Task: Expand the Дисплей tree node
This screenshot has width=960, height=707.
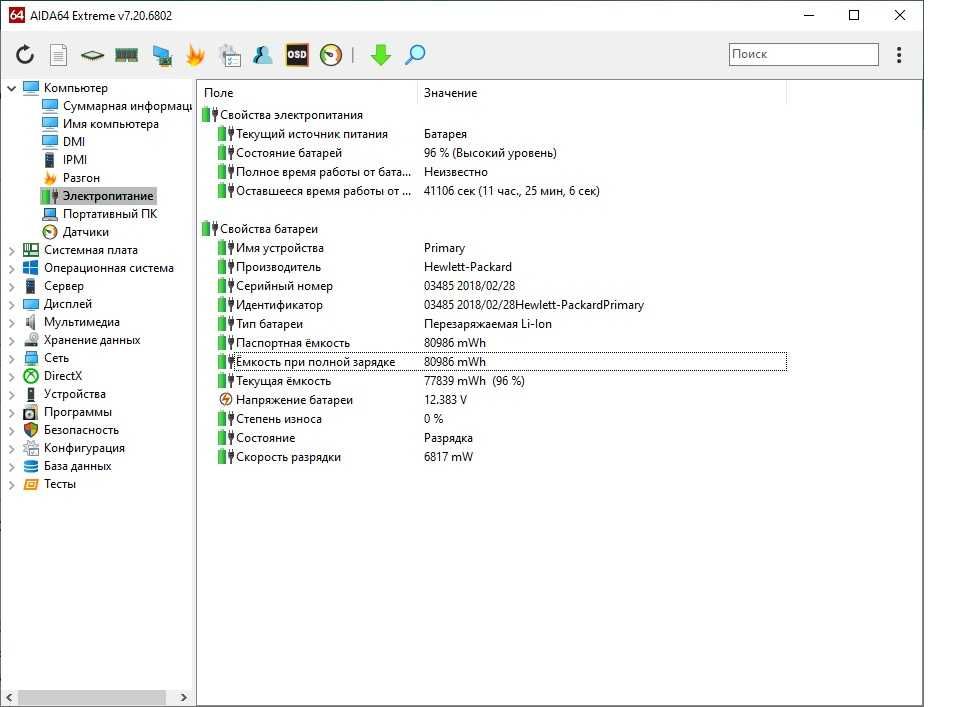Action: [x=11, y=304]
